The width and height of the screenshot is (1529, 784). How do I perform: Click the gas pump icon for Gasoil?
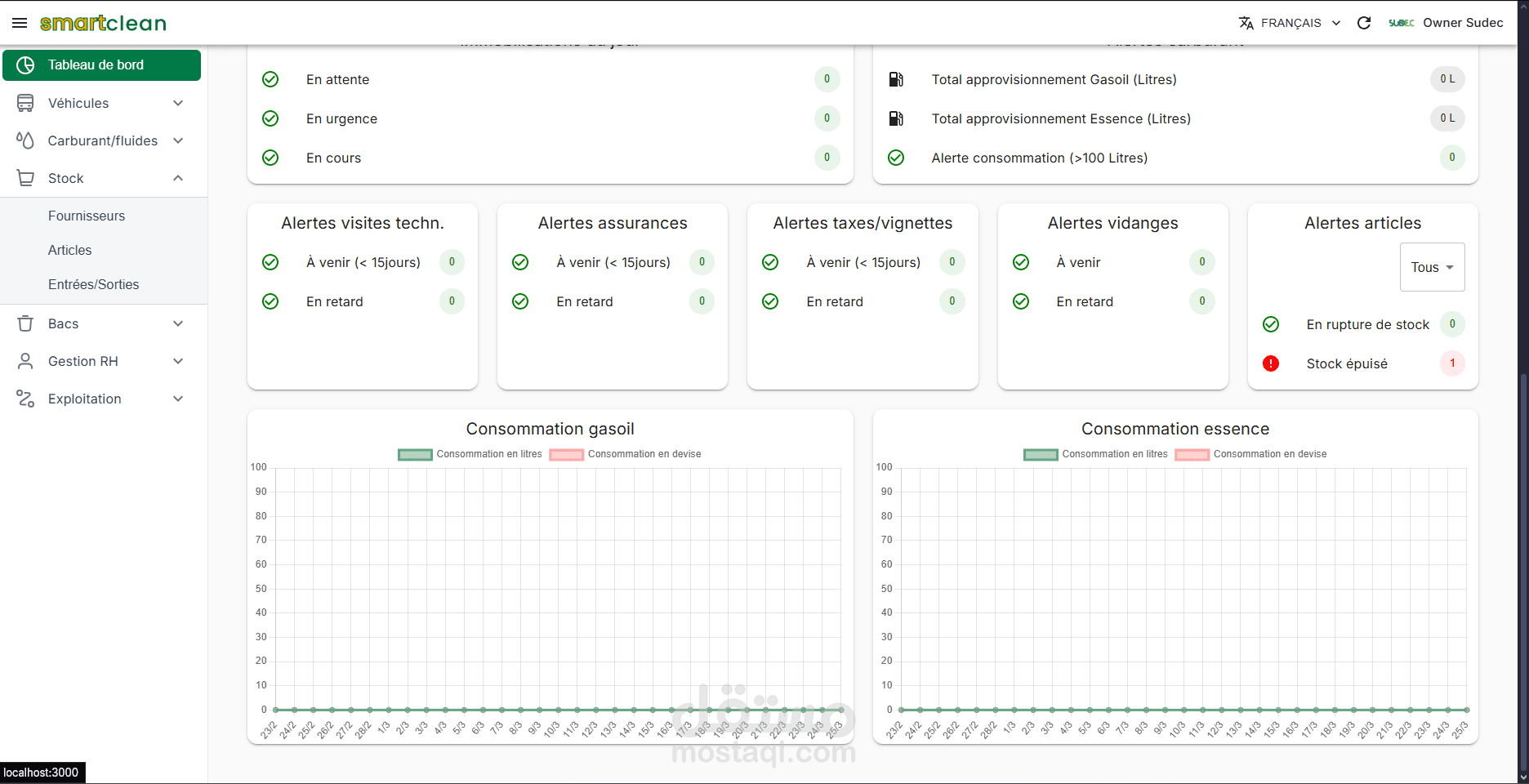[x=896, y=79]
